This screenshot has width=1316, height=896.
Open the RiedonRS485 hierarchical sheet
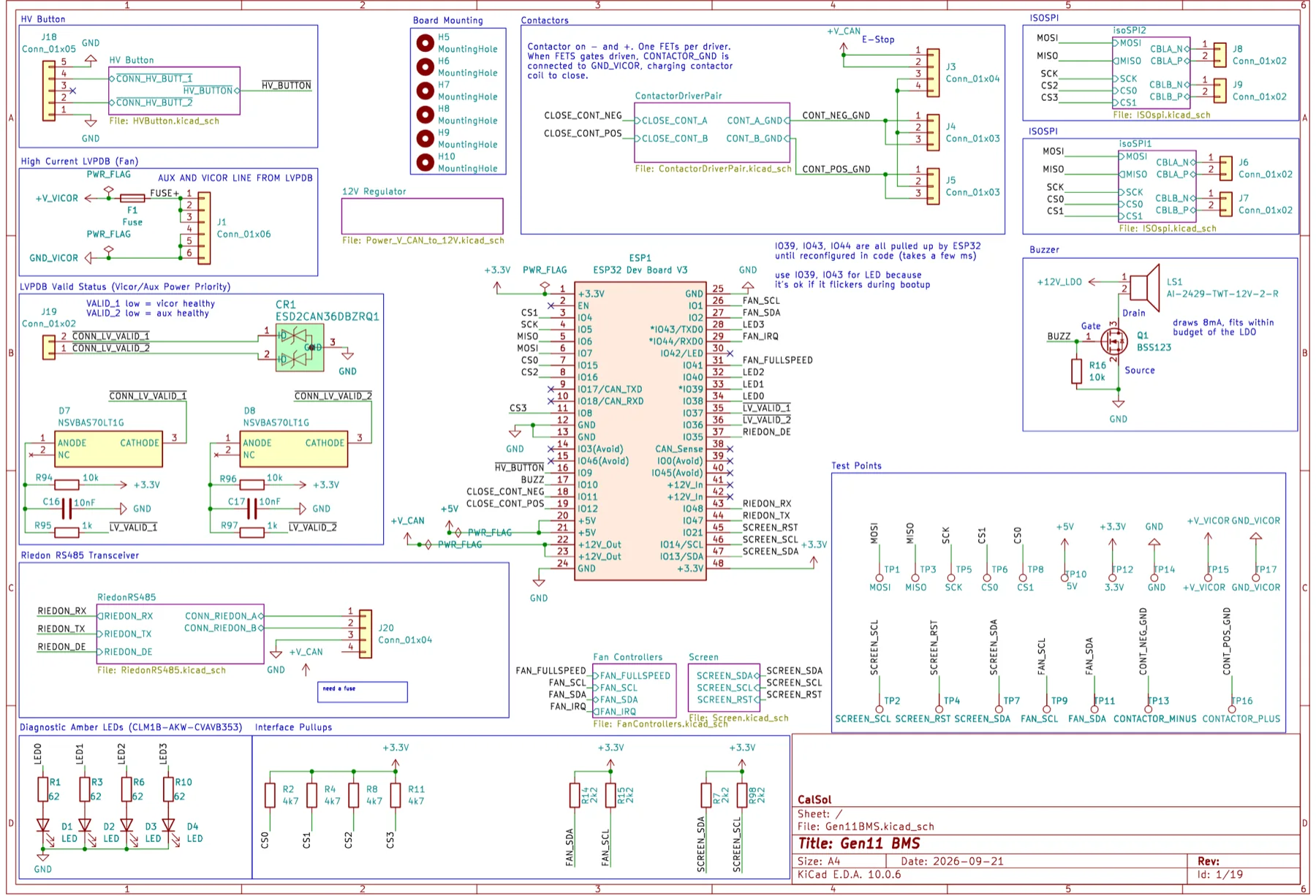(181, 634)
